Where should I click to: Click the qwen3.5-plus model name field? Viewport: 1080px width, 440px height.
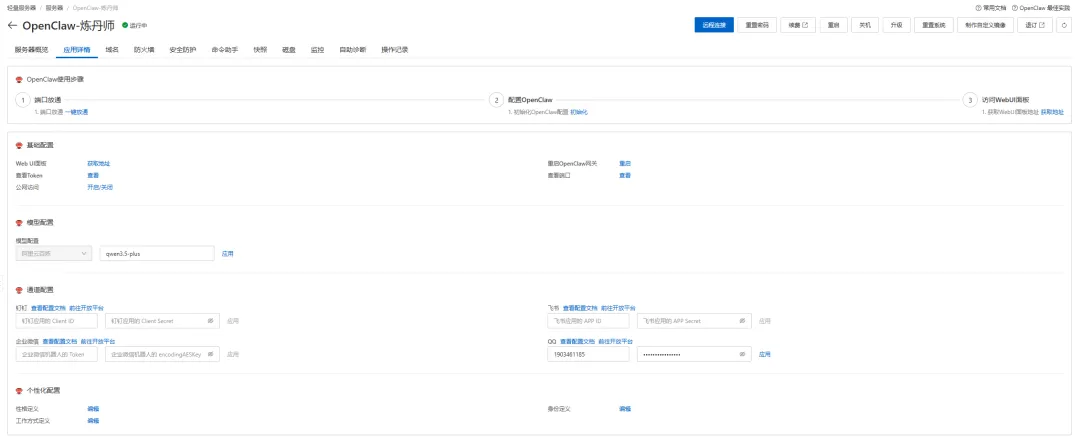point(157,253)
